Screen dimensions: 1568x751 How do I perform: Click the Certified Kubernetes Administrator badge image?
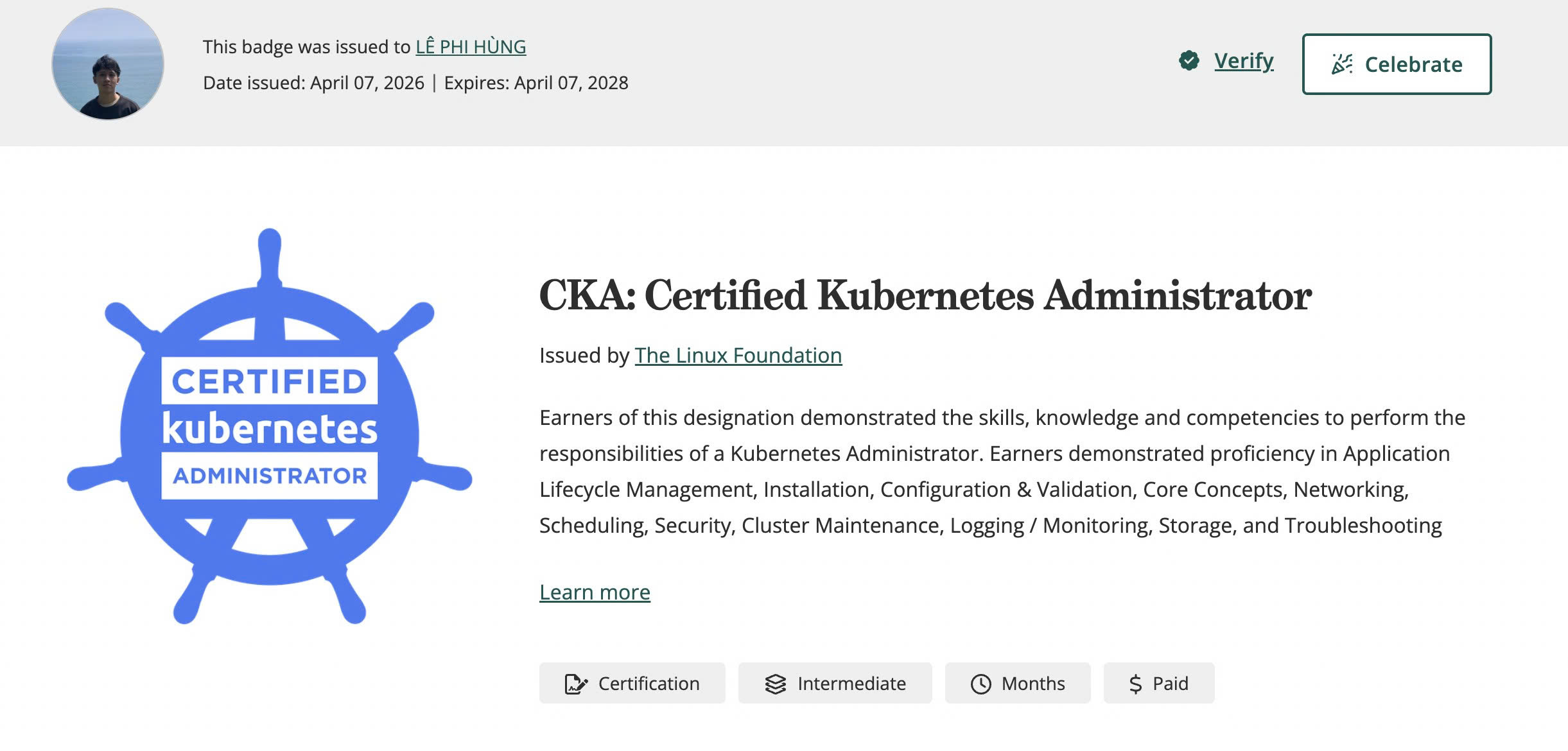tap(270, 427)
